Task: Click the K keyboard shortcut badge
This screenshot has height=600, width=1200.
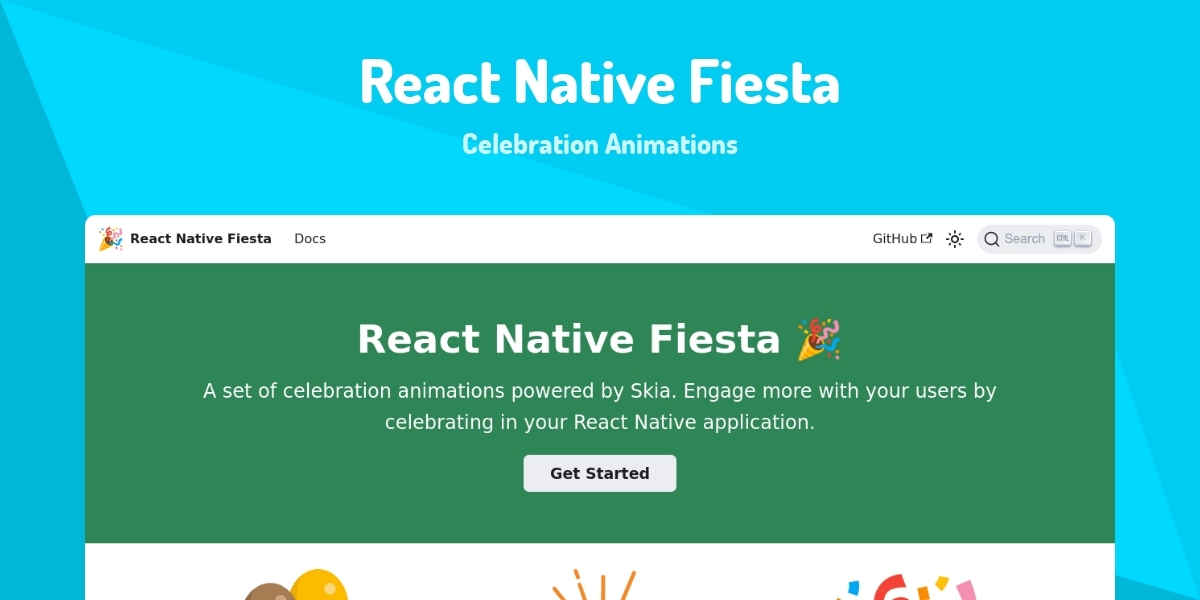Action: click(1082, 239)
